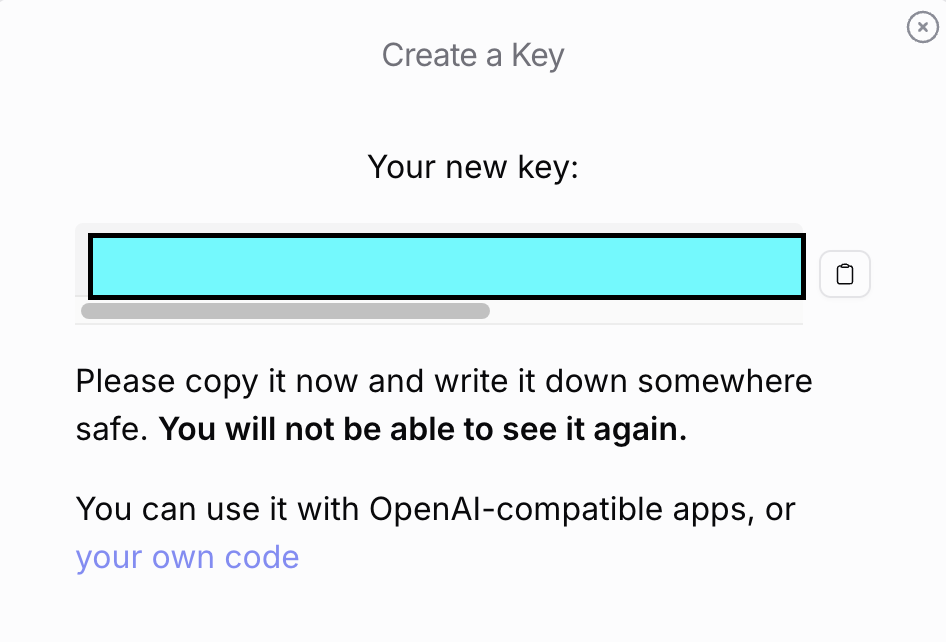
Task: Click the words 'Please copy it now'
Action: [217, 382]
